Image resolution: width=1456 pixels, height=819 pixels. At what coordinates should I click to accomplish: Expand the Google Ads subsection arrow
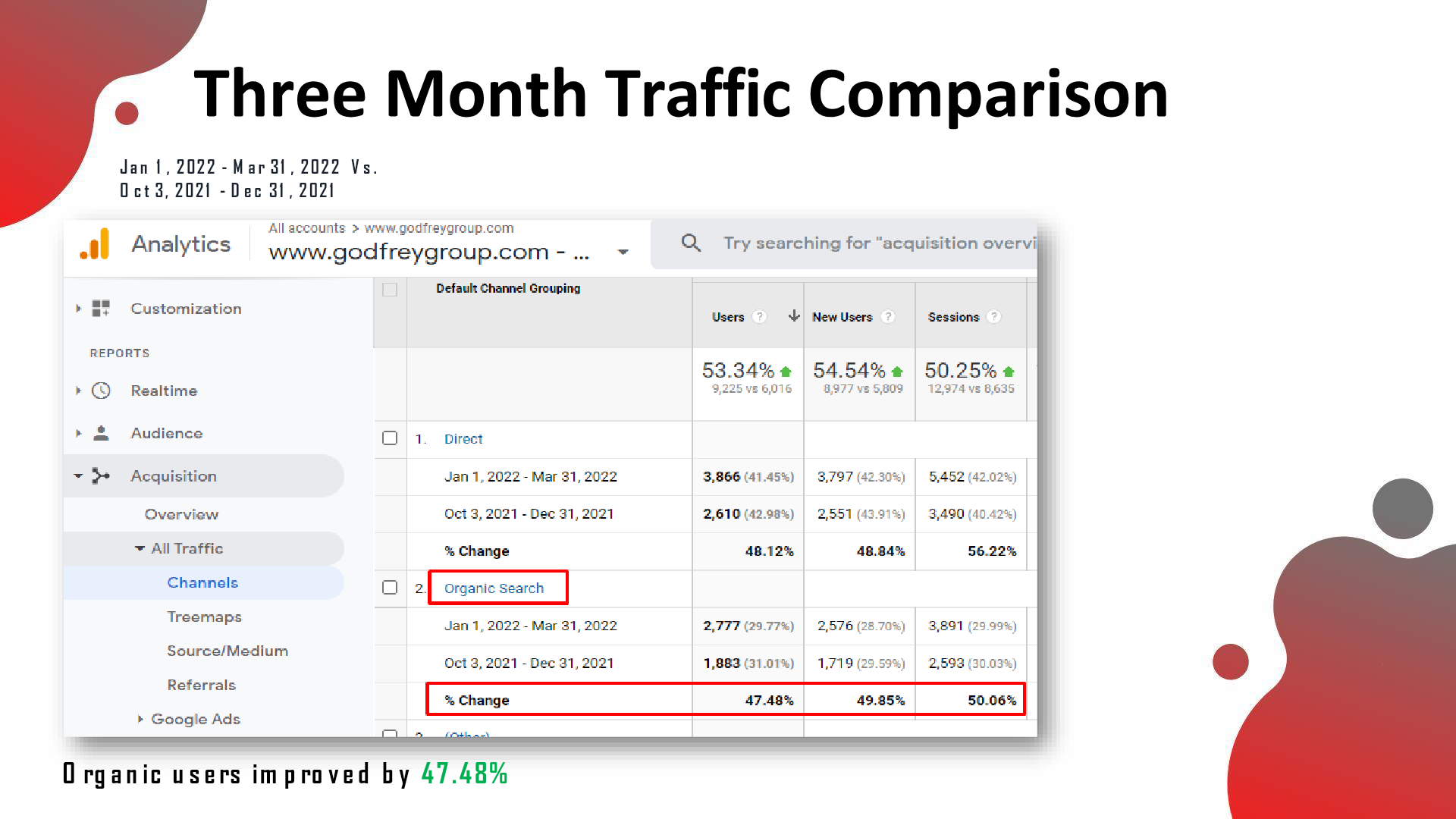click(x=140, y=719)
